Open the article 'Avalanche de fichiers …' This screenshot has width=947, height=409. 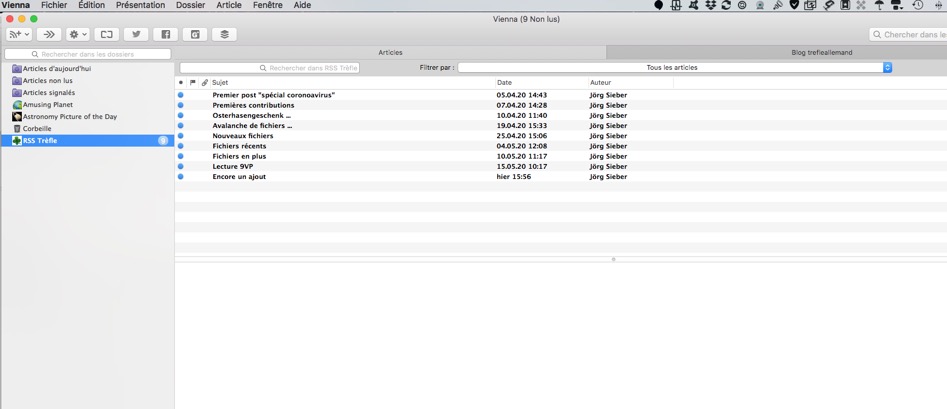coord(252,126)
